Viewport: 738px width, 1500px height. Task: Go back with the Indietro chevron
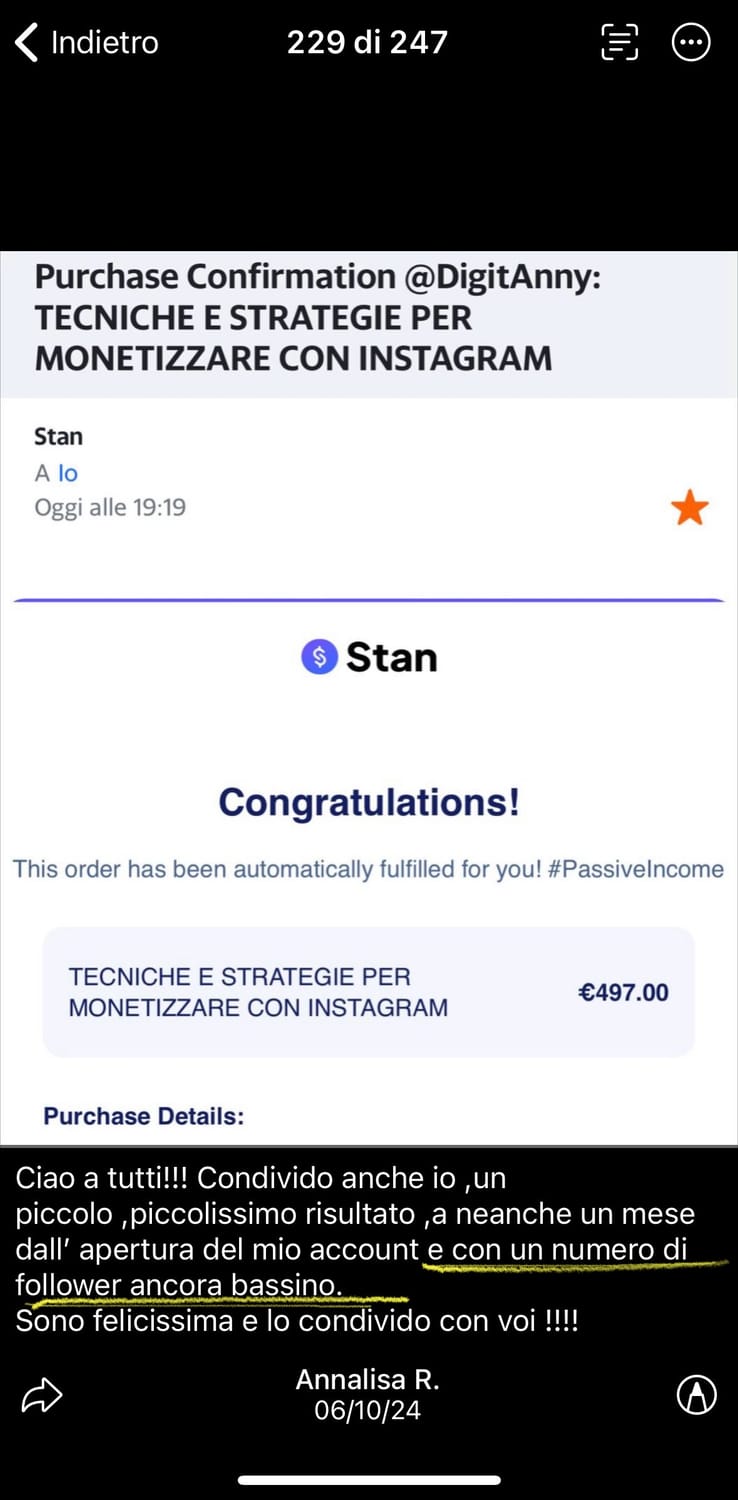tap(26, 43)
